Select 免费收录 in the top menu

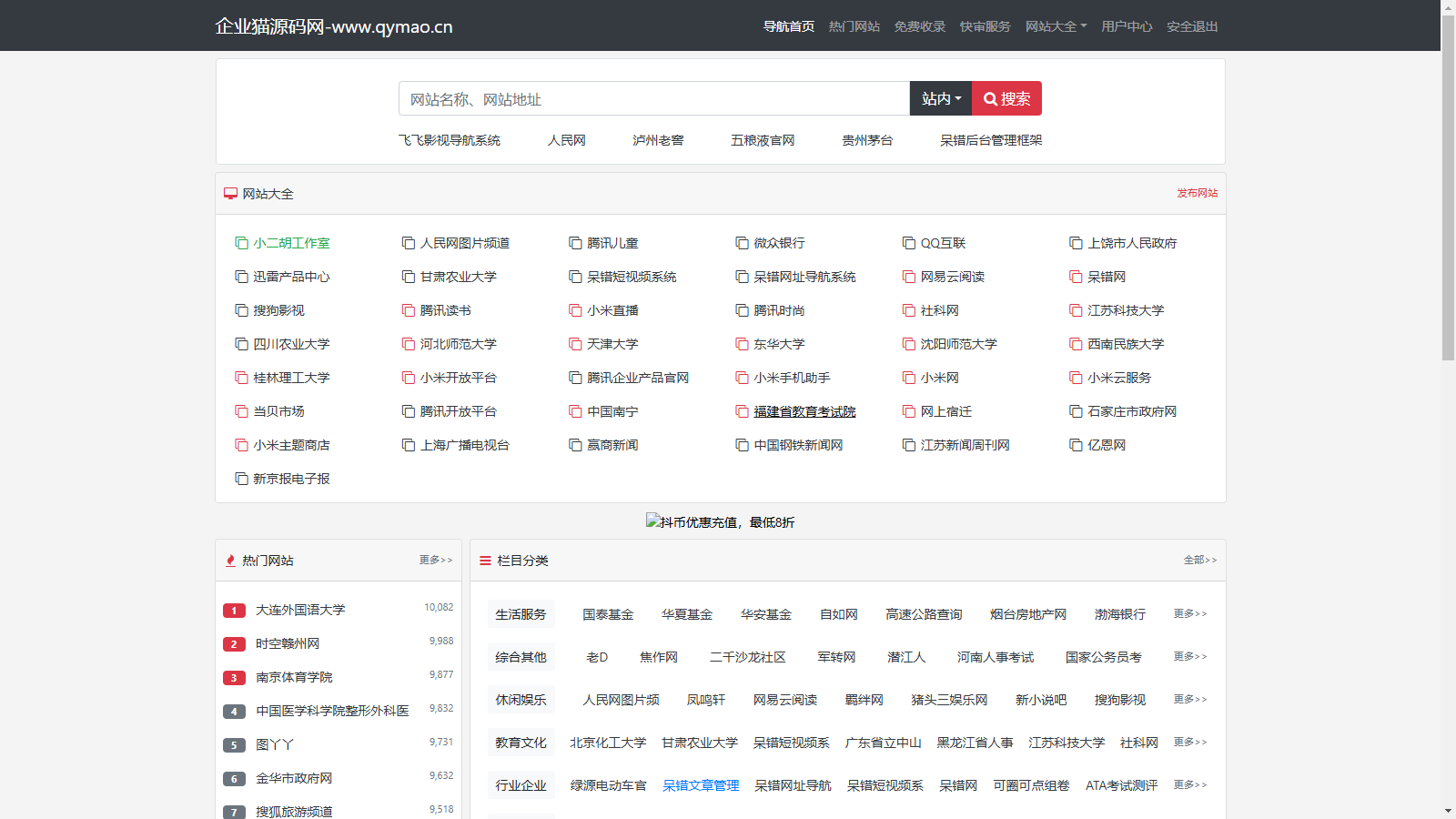point(919,26)
